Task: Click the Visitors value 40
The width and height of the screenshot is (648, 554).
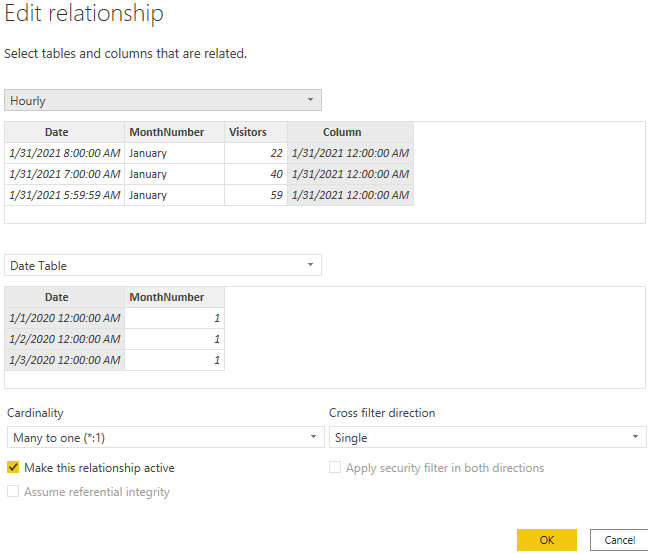Action: click(256, 174)
